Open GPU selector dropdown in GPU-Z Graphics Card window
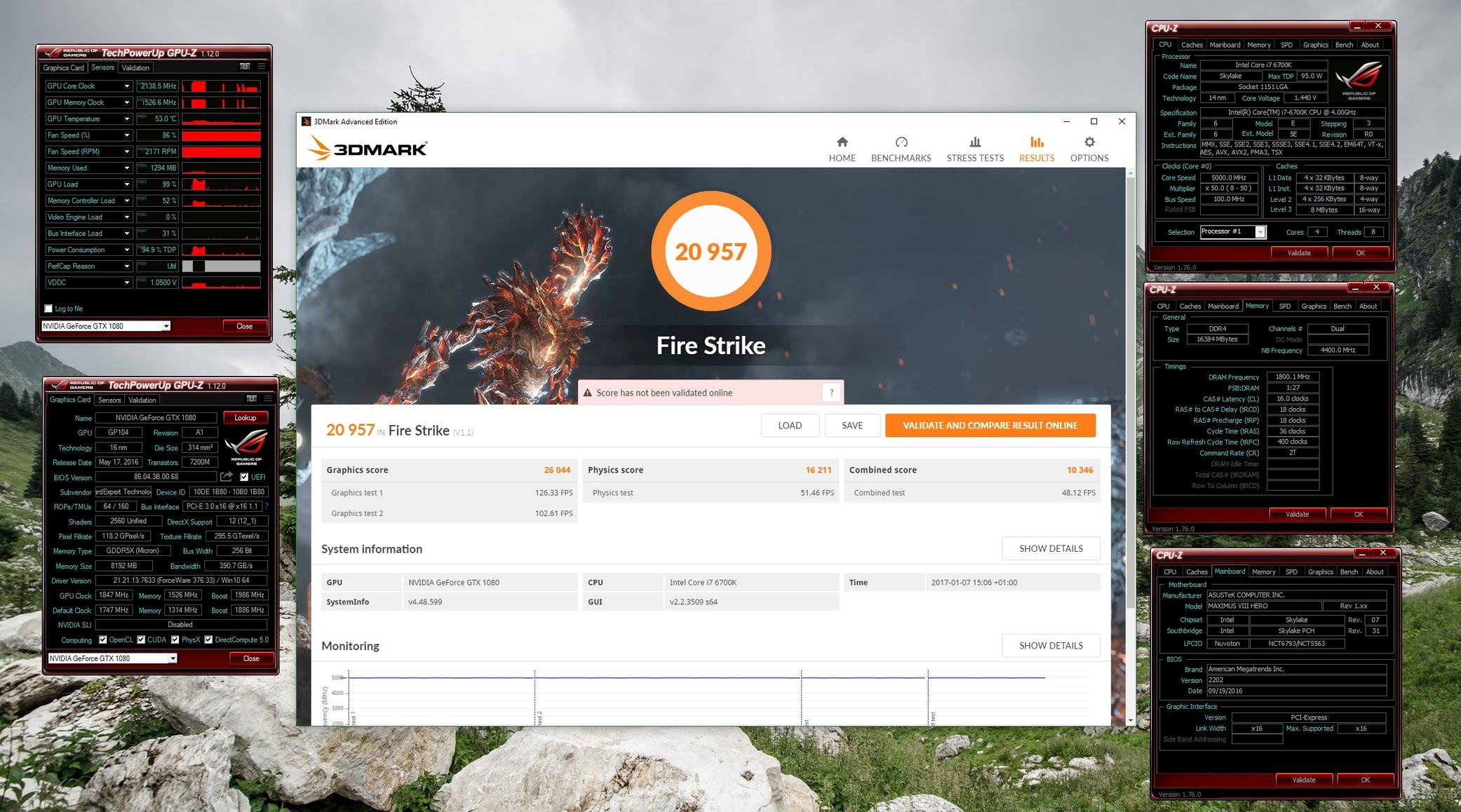Viewport: 1461px width, 812px height. 173,658
